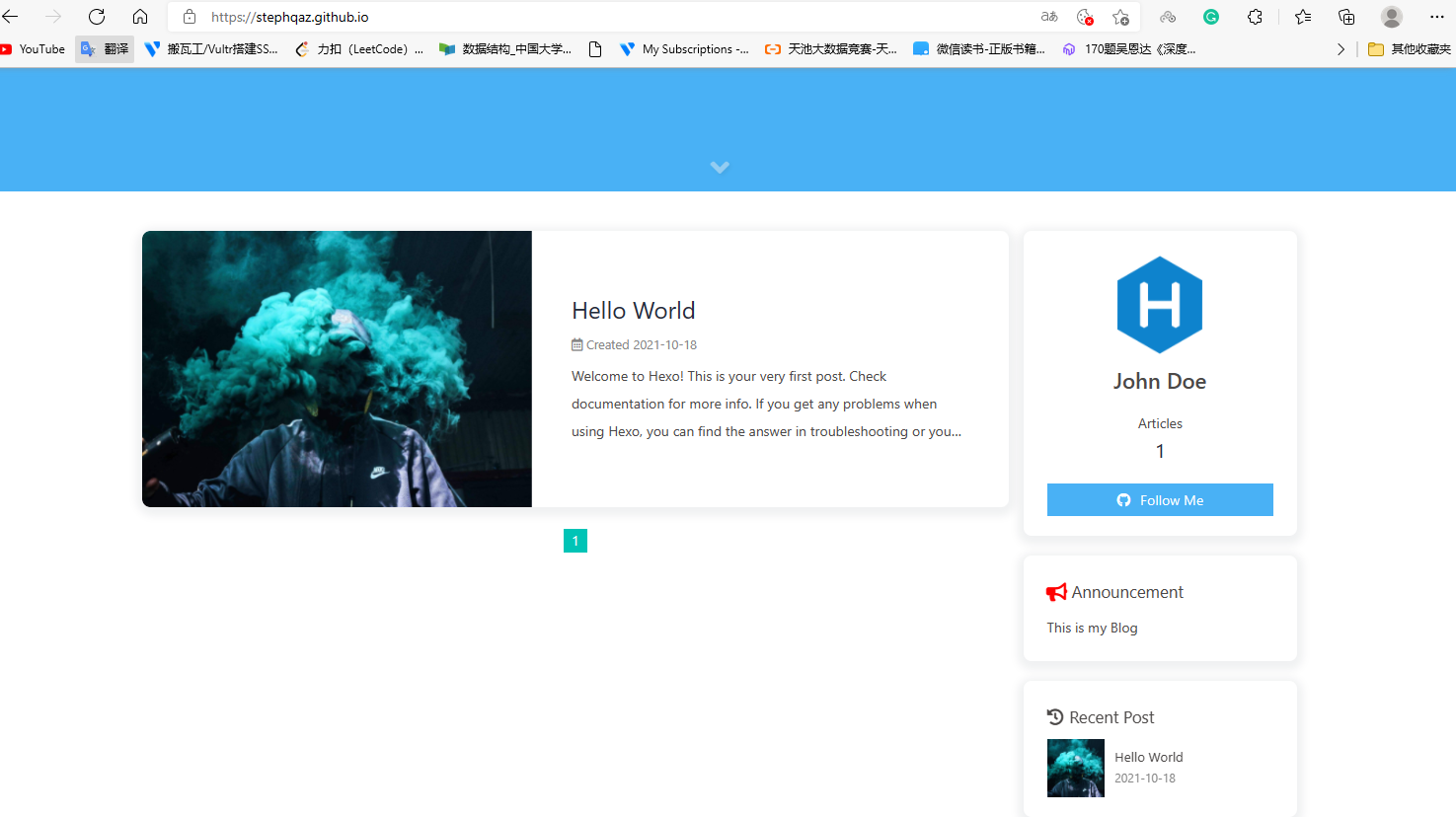Image resolution: width=1456 pixels, height=817 pixels.
Task: Click the Hexo hexagon logo avatar
Action: (1160, 305)
